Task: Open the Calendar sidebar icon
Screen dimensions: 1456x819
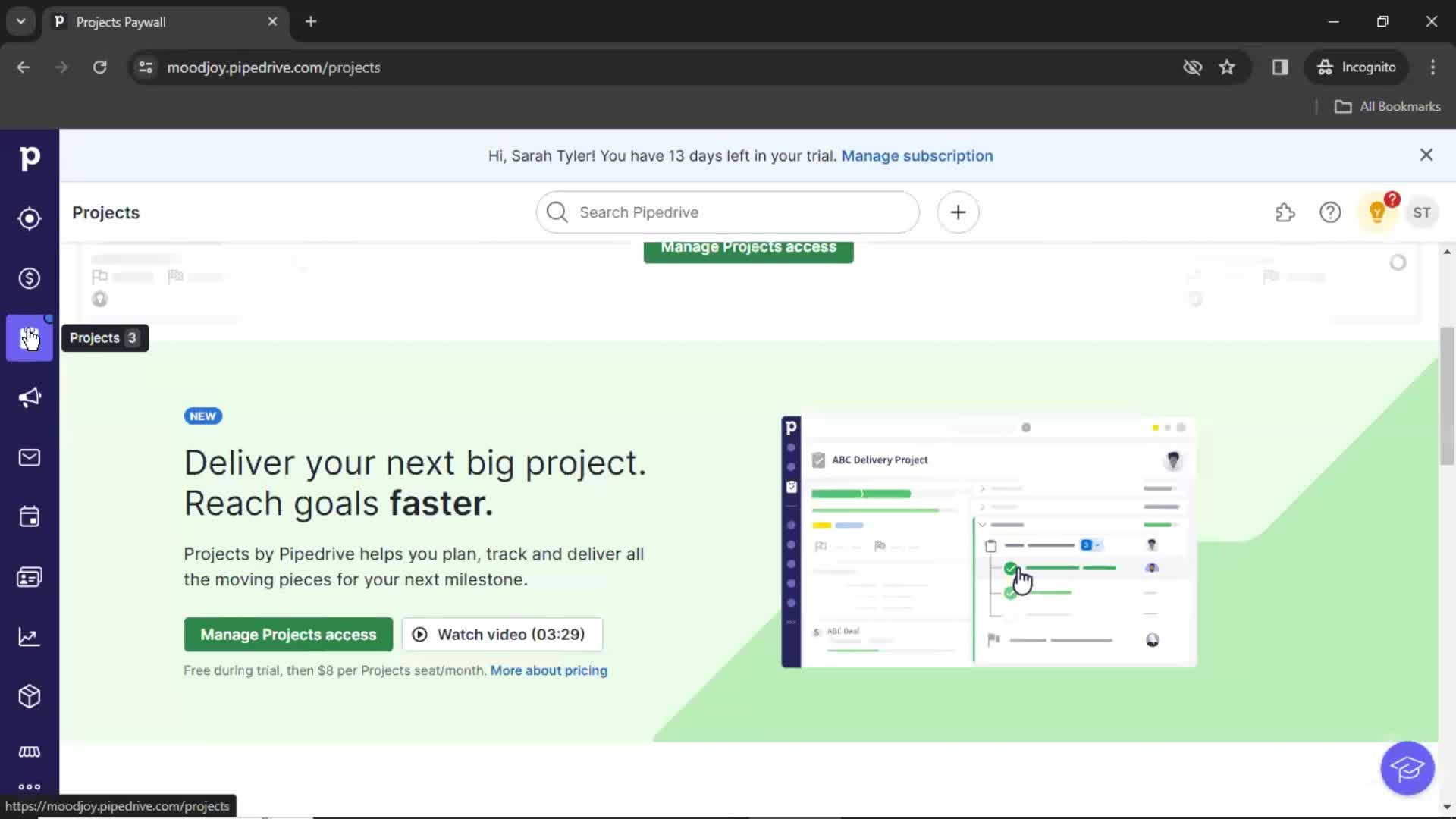Action: coord(29,517)
